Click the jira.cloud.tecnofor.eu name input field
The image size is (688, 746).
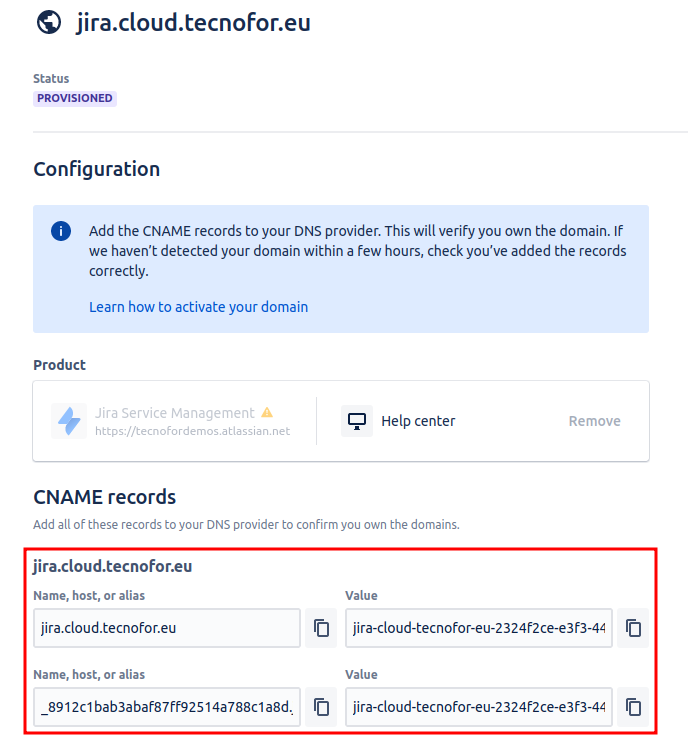point(166,628)
